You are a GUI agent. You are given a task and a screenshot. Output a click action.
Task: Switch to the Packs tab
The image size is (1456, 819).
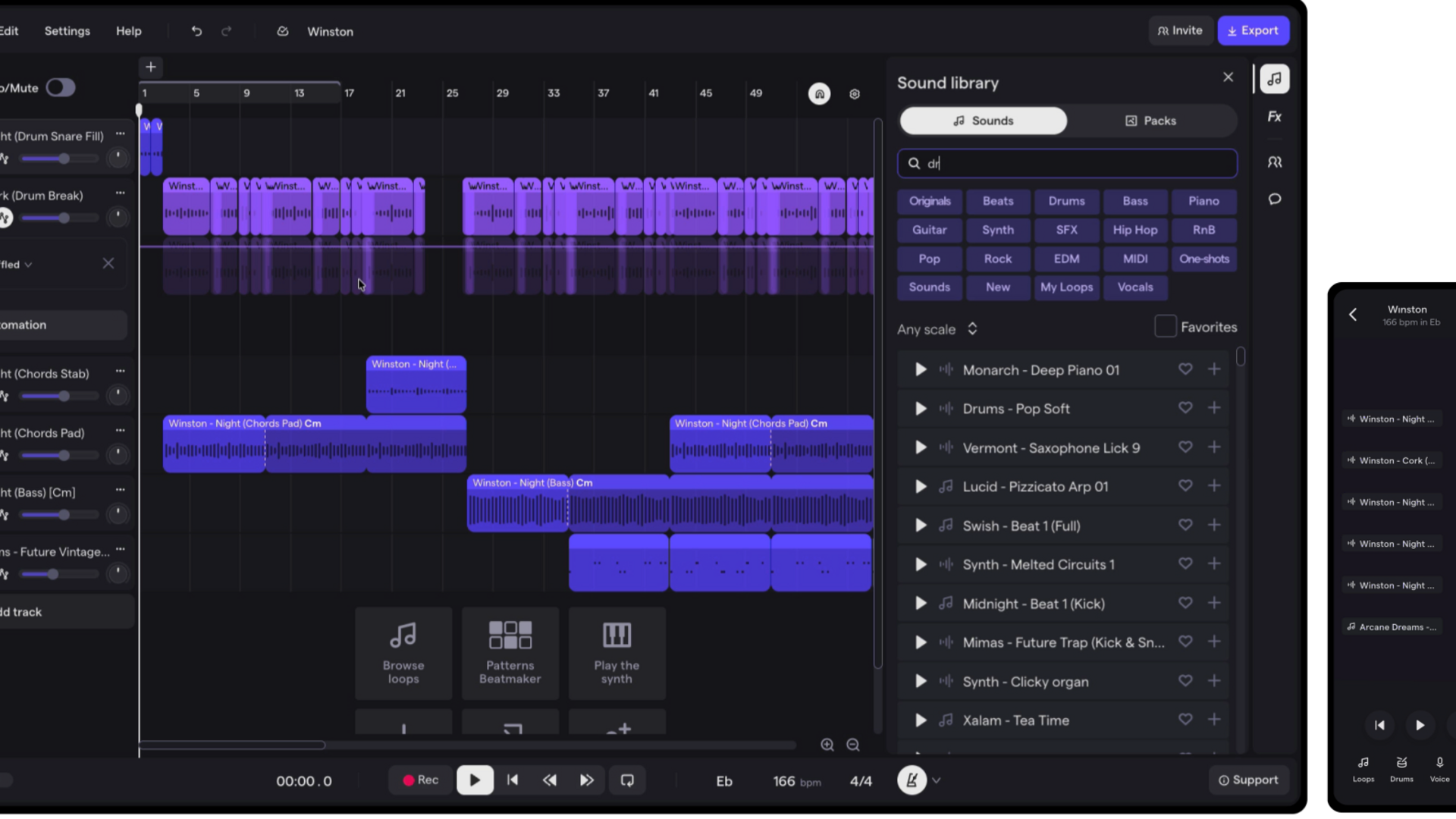pyautogui.click(x=1150, y=120)
